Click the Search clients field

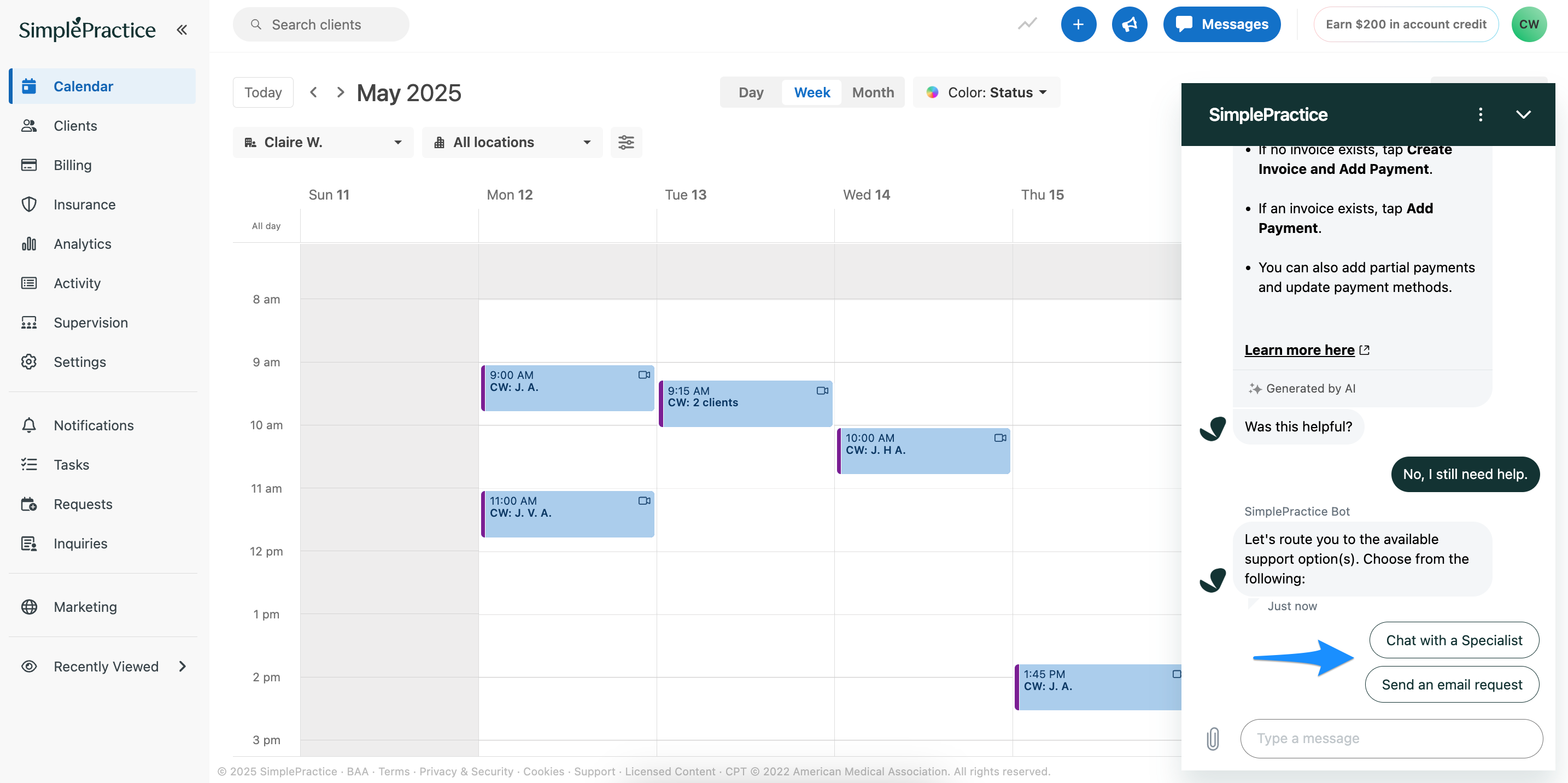point(321,25)
